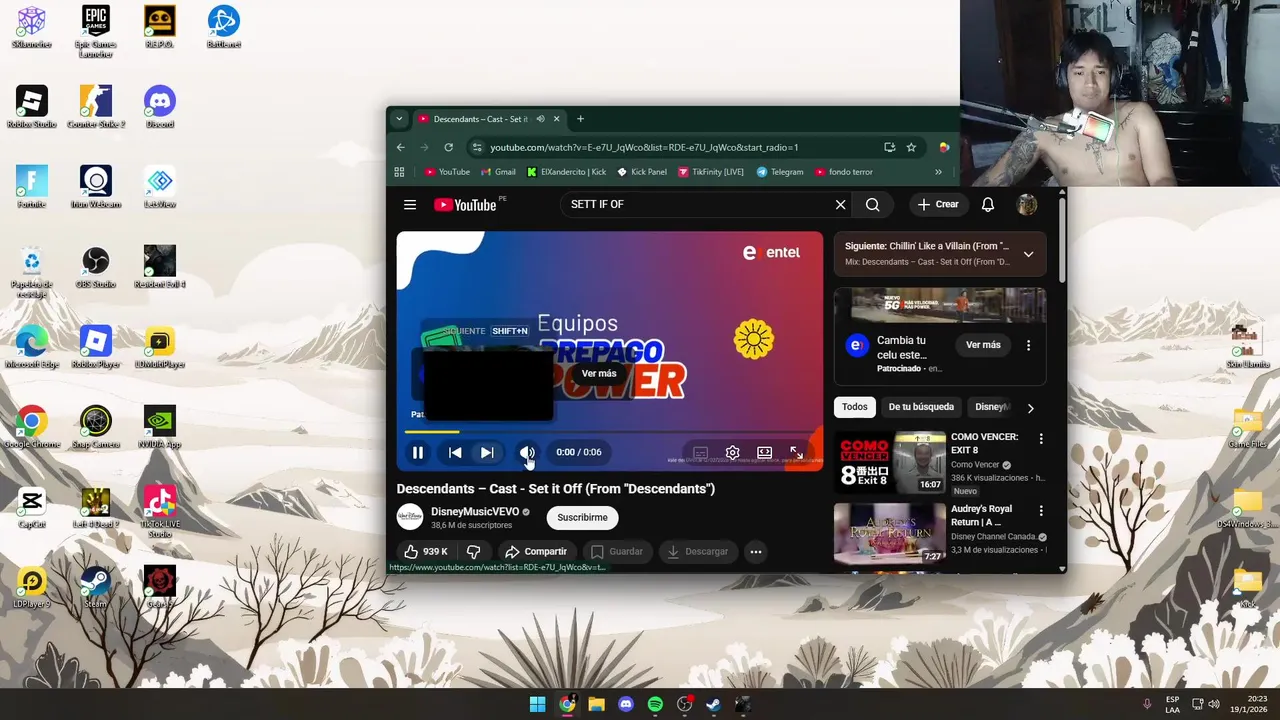Image resolution: width=1280 pixels, height=720 pixels.
Task: Click Ver más on the video ad
Action: click(x=599, y=374)
